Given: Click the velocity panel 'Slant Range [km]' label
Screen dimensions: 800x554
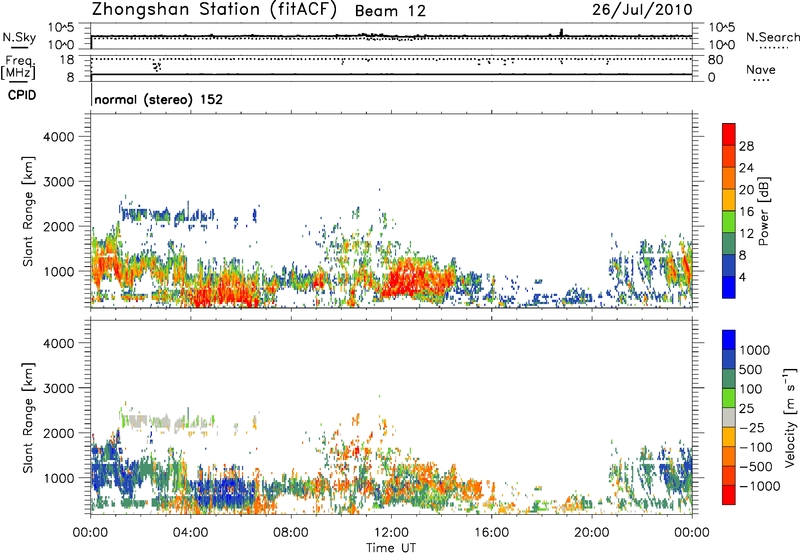Looking at the screenshot, I should coord(28,418).
